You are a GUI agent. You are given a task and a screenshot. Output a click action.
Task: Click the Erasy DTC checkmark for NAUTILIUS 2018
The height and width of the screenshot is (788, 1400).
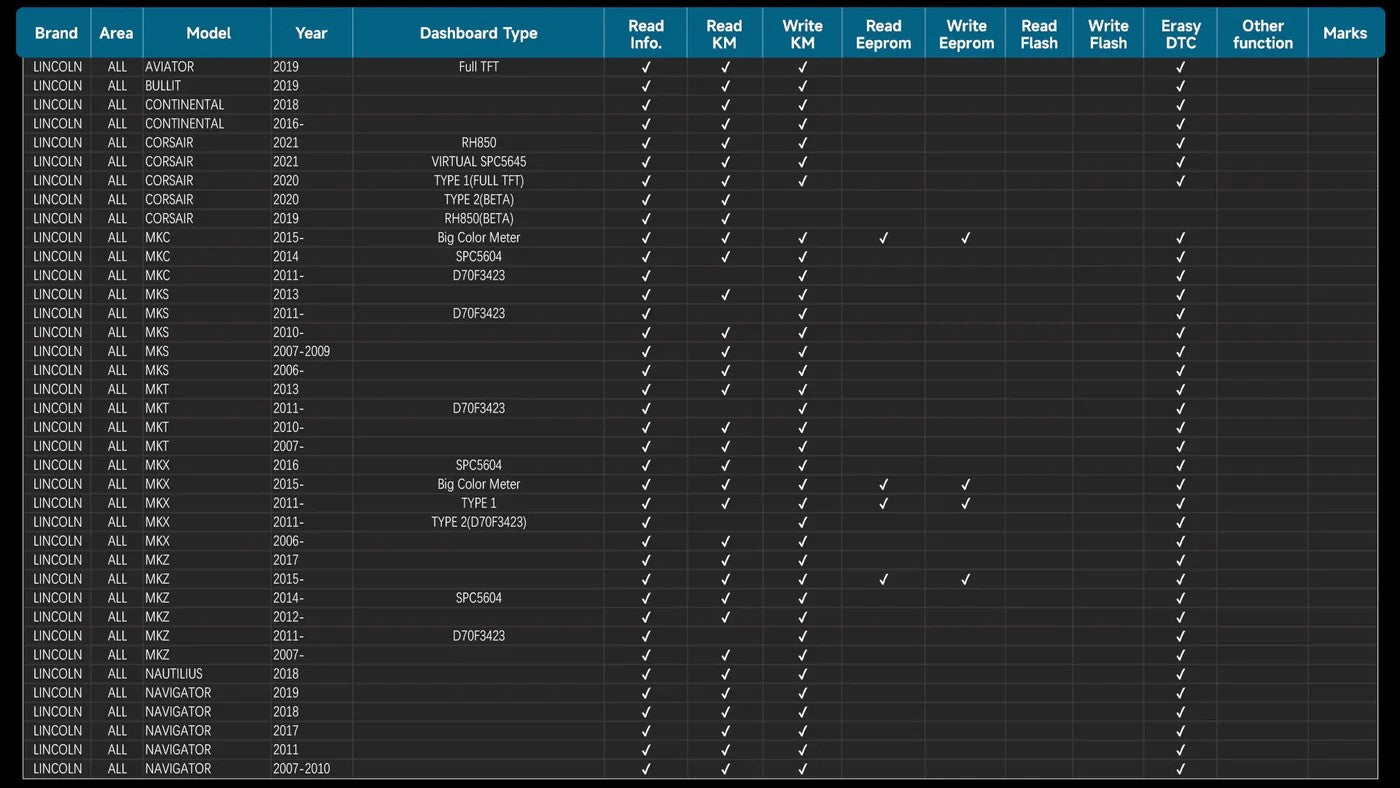click(x=1180, y=674)
